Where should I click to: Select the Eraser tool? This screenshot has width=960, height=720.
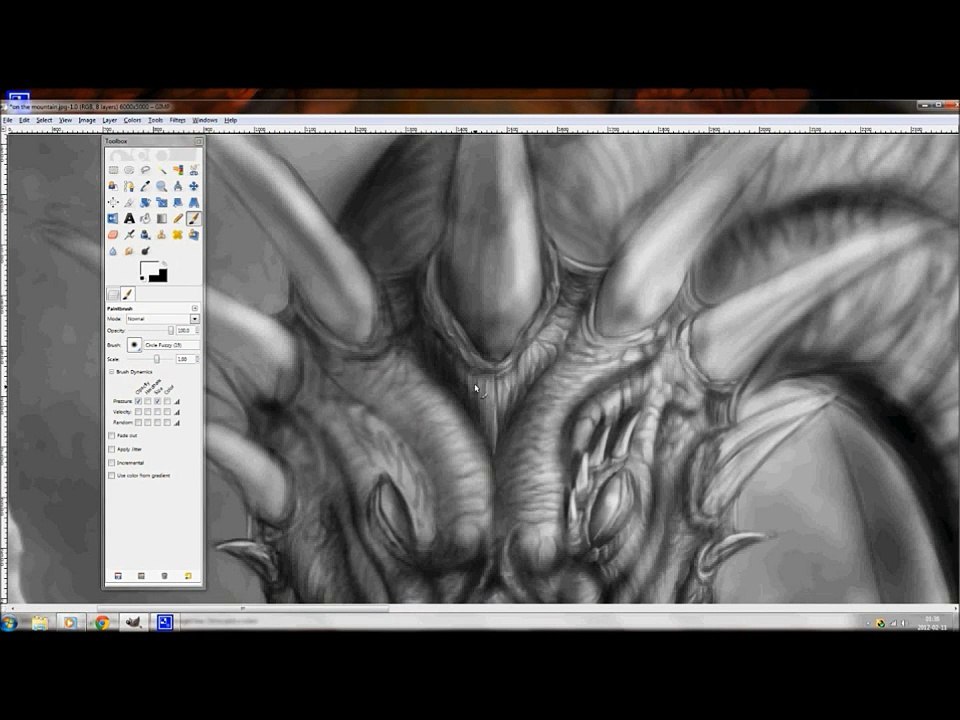(x=113, y=234)
